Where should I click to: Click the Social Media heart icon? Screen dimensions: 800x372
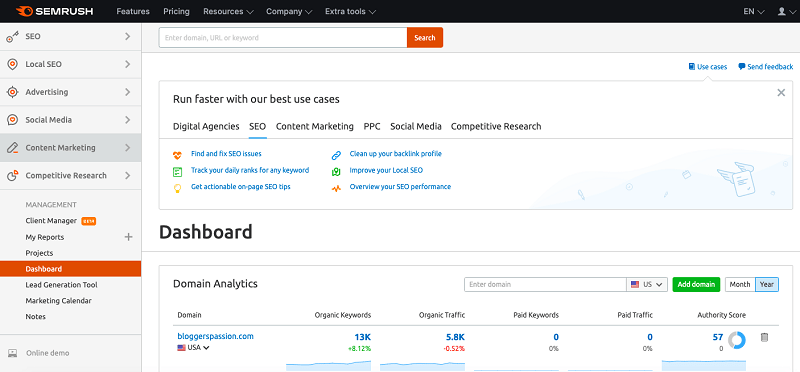12,120
